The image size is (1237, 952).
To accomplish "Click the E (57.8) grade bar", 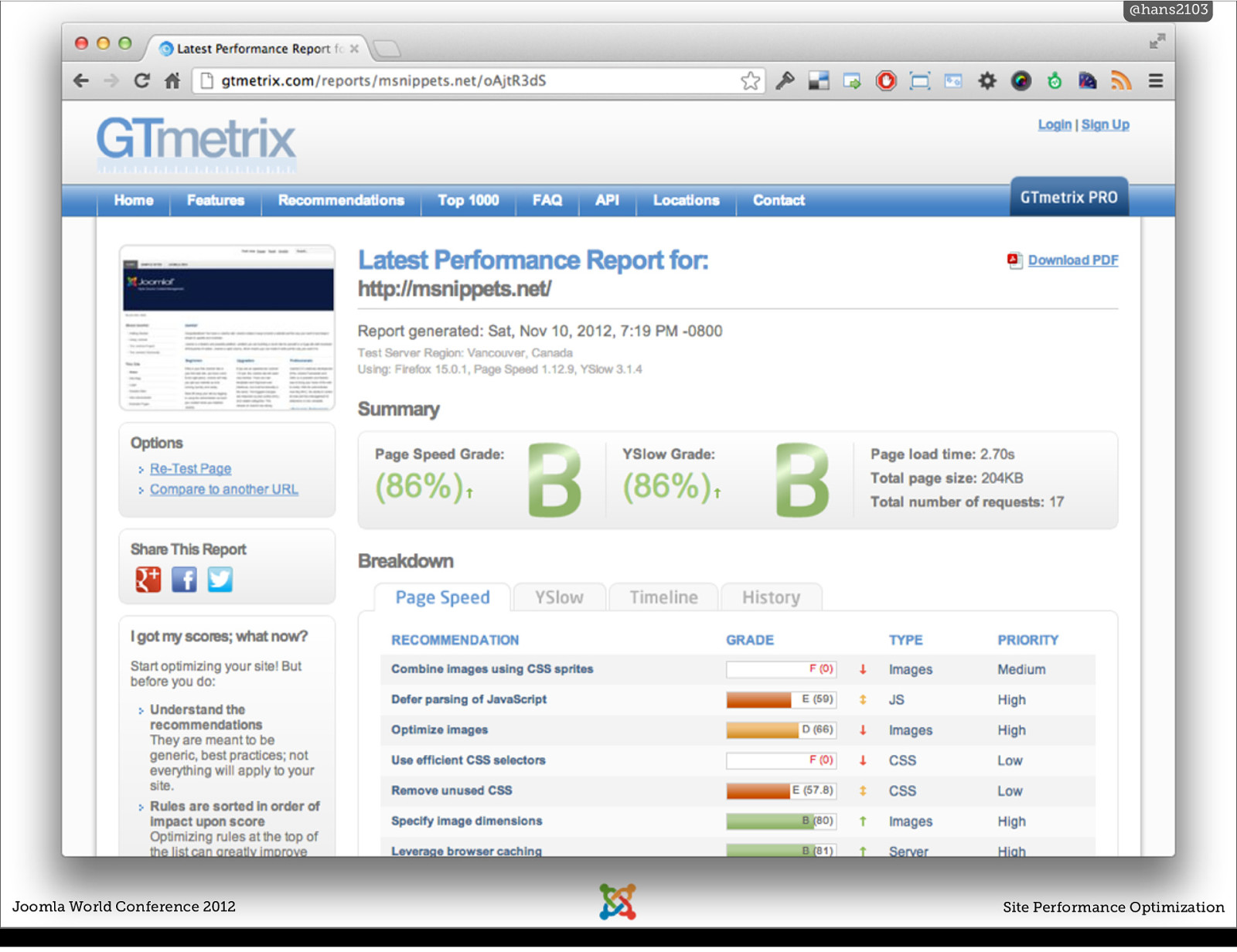I will pos(781,790).
